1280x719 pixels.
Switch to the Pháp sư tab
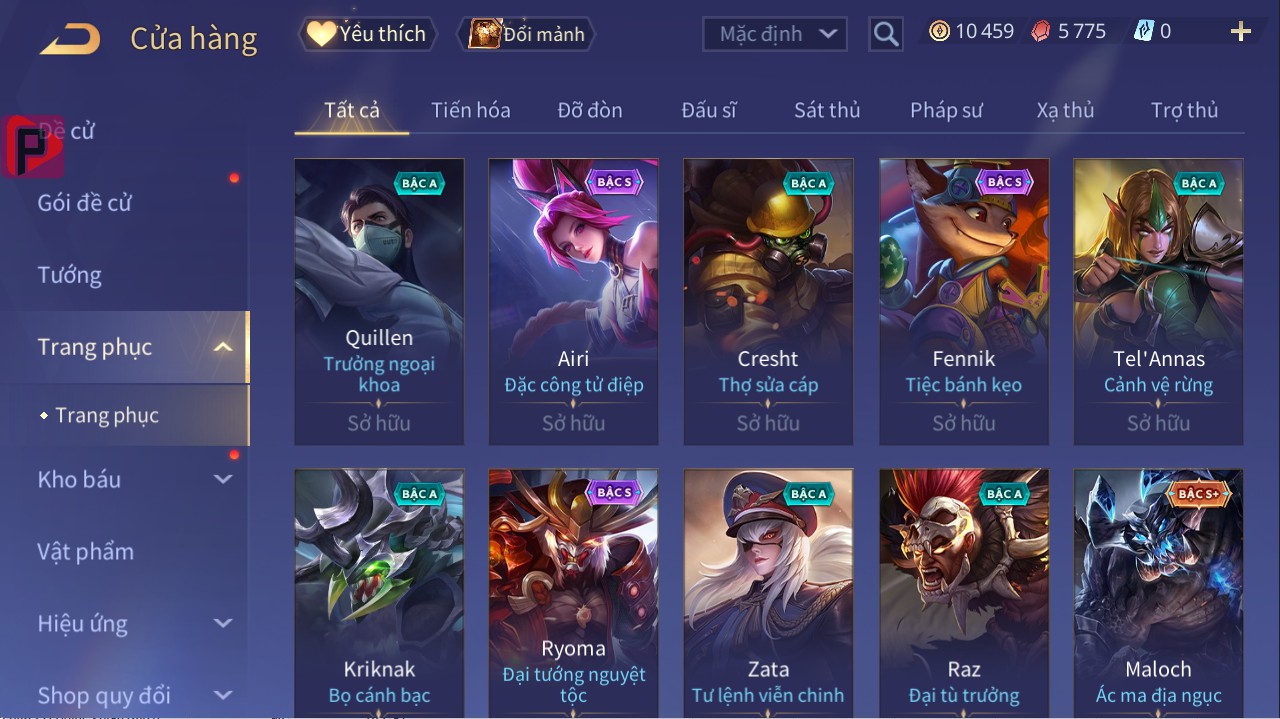[946, 110]
